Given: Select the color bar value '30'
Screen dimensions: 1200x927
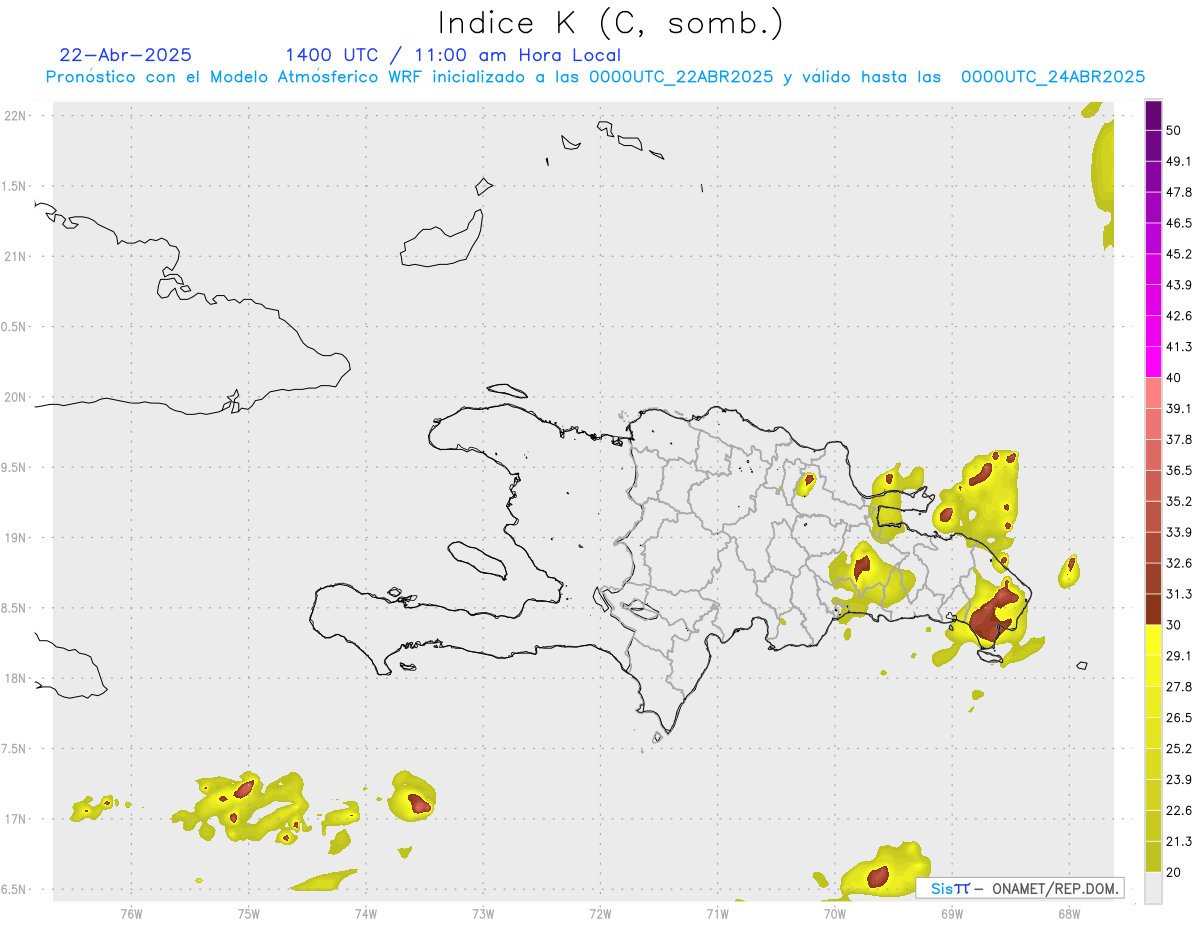Looking at the screenshot, I should click(1174, 625).
